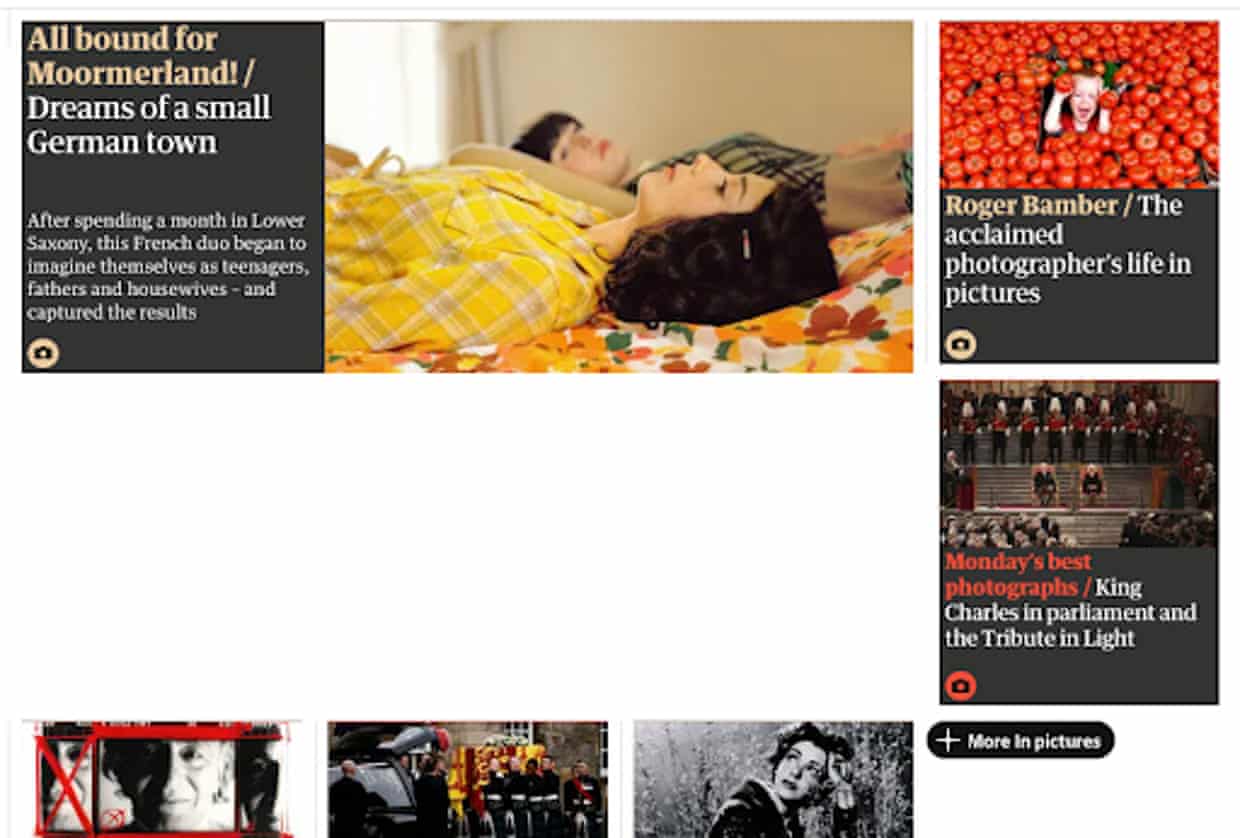Screen dimensions: 1240x838
Task: Click plus icon in More in pictures button
Action: (x=949, y=741)
